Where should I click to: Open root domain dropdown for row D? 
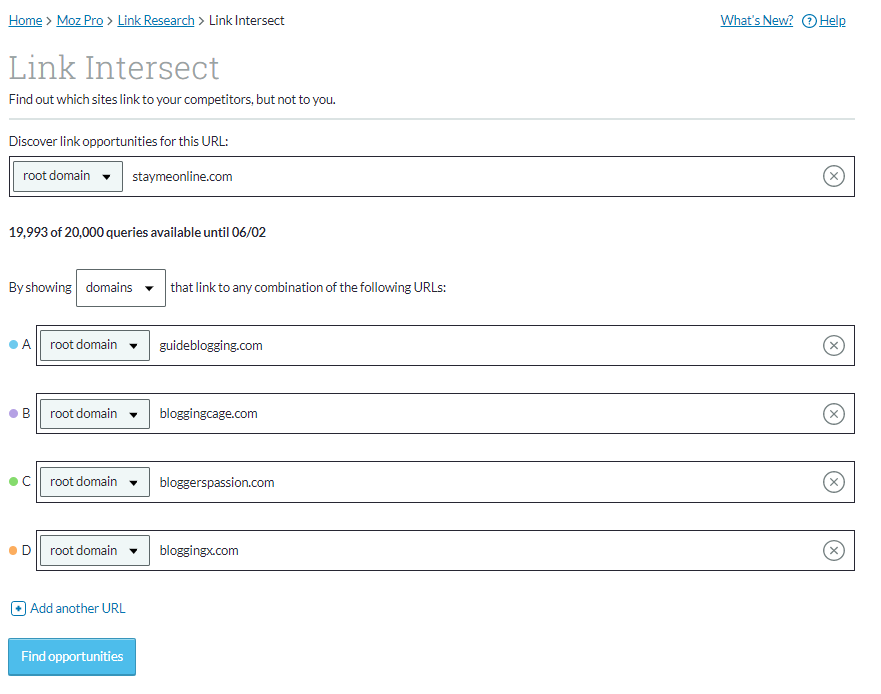click(x=95, y=551)
